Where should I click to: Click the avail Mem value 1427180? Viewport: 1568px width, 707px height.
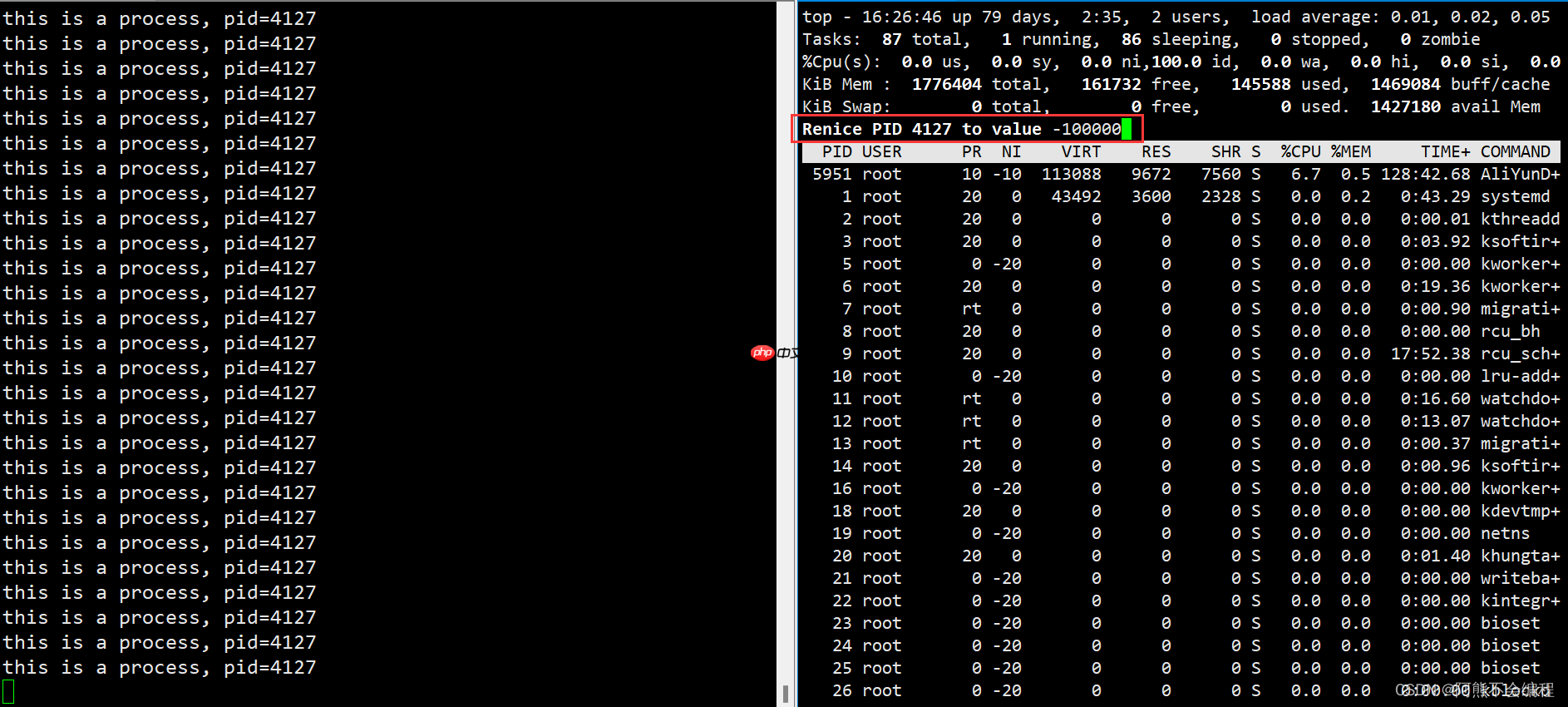click(1406, 106)
